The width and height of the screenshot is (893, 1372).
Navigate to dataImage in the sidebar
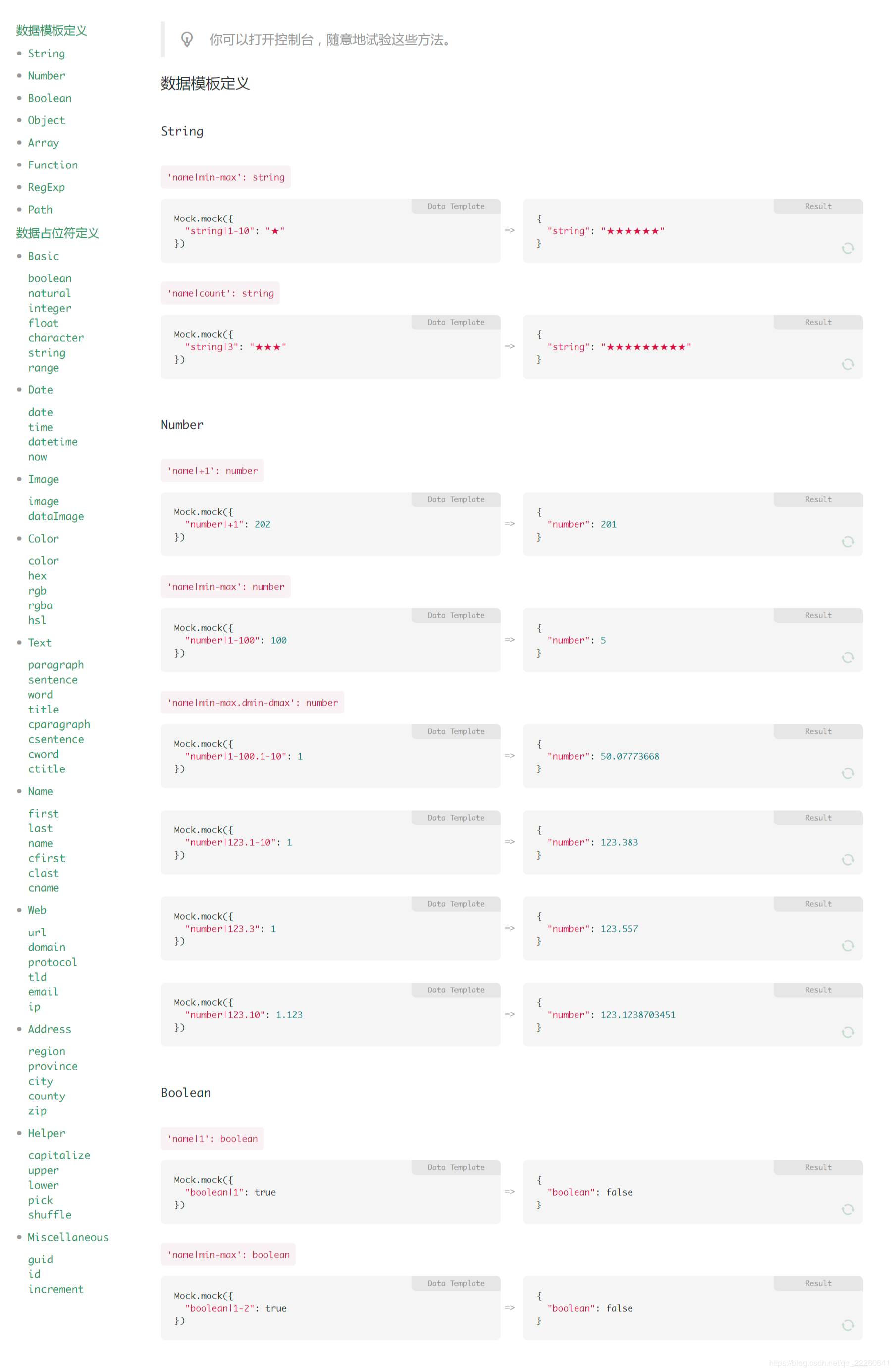[56, 516]
